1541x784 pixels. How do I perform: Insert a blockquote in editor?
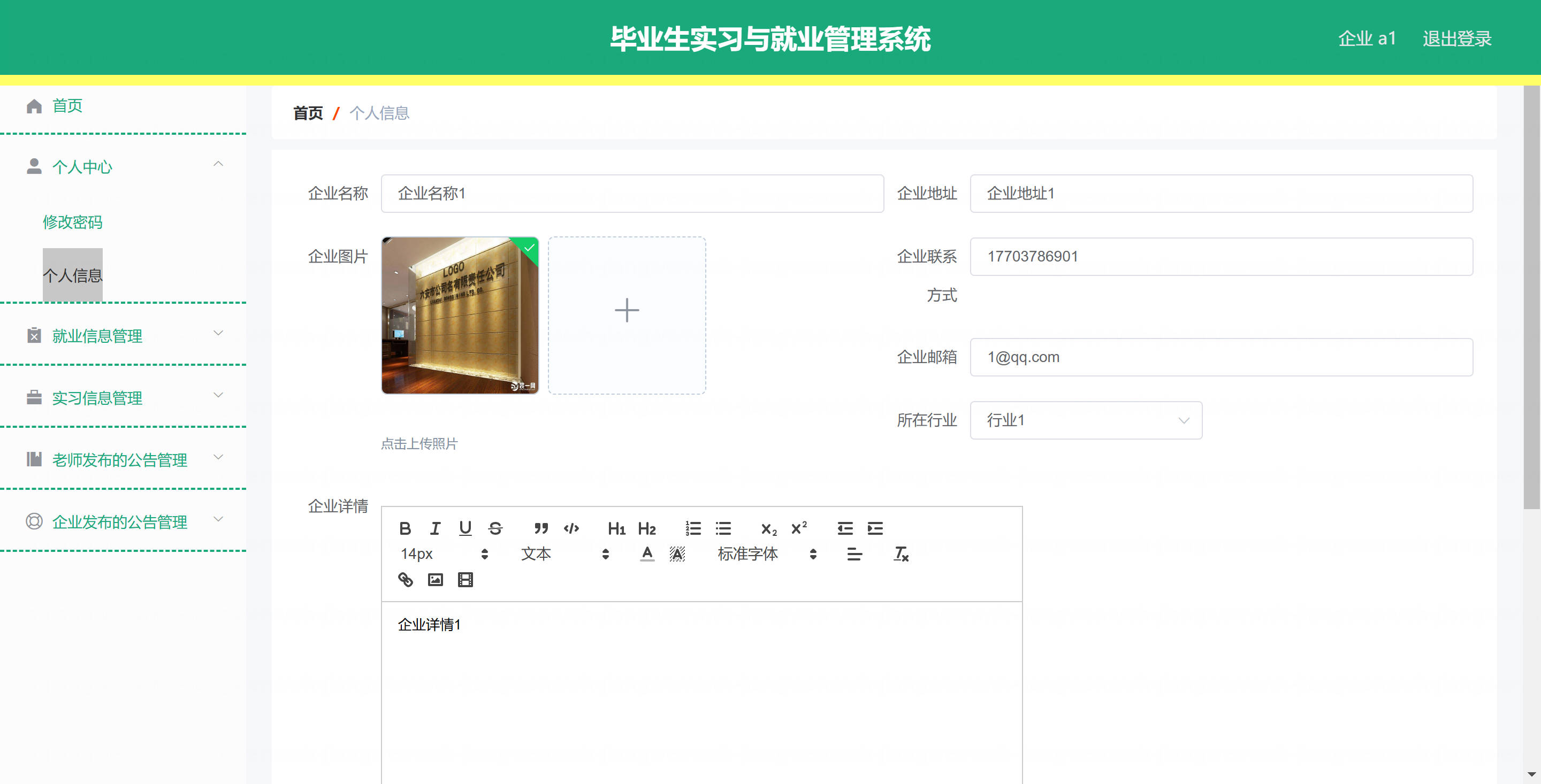pyautogui.click(x=541, y=528)
